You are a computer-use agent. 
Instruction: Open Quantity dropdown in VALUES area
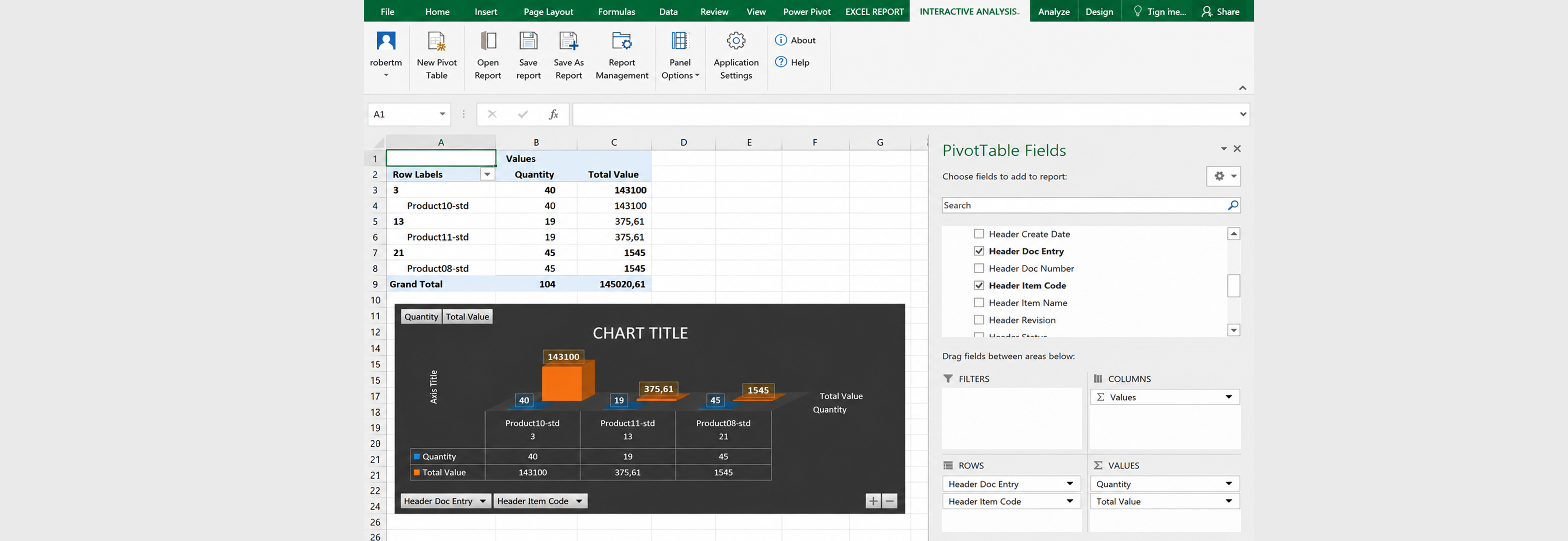1228,484
